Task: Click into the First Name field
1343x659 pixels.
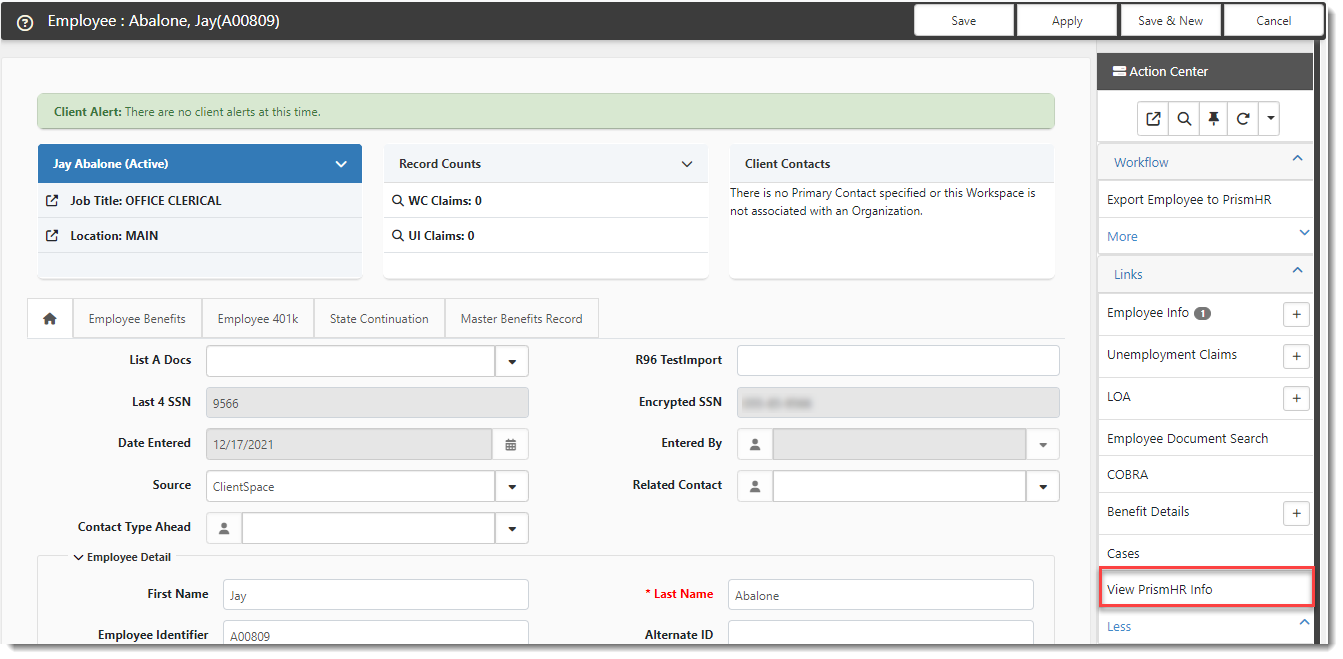Action: pos(375,595)
